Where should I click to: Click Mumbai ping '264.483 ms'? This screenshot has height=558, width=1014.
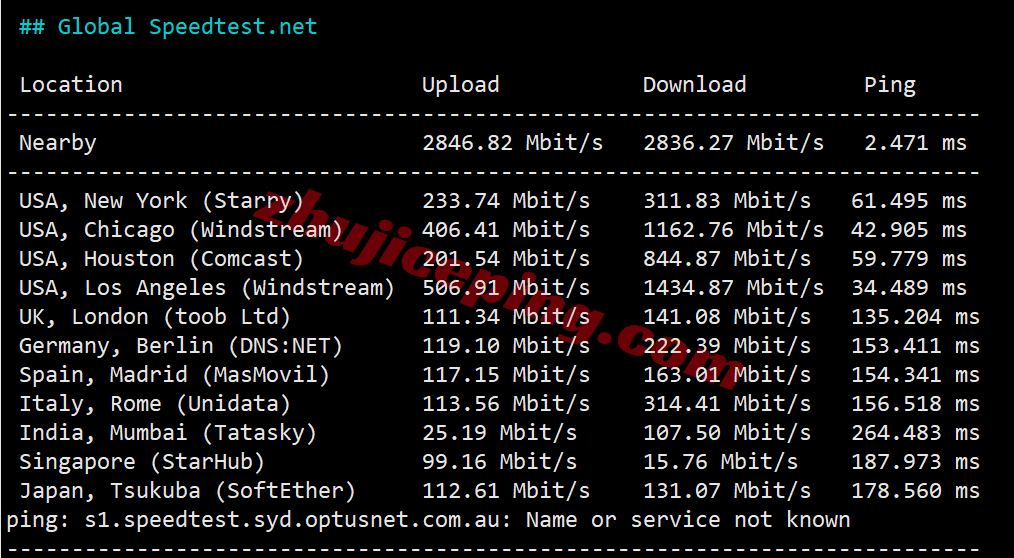click(x=916, y=433)
